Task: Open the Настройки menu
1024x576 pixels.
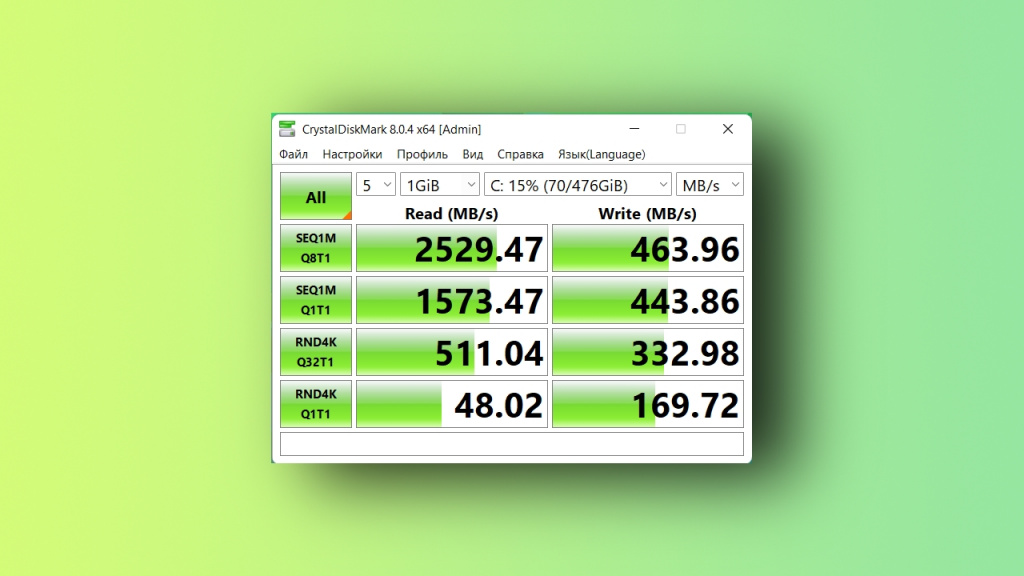Action: coord(352,155)
